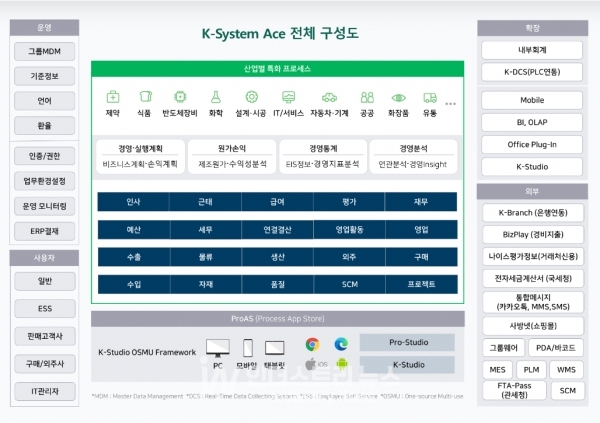The height and width of the screenshot is (423, 600).
Task: Click K-Studio beneath Pro-Studio
Action: click(x=408, y=365)
